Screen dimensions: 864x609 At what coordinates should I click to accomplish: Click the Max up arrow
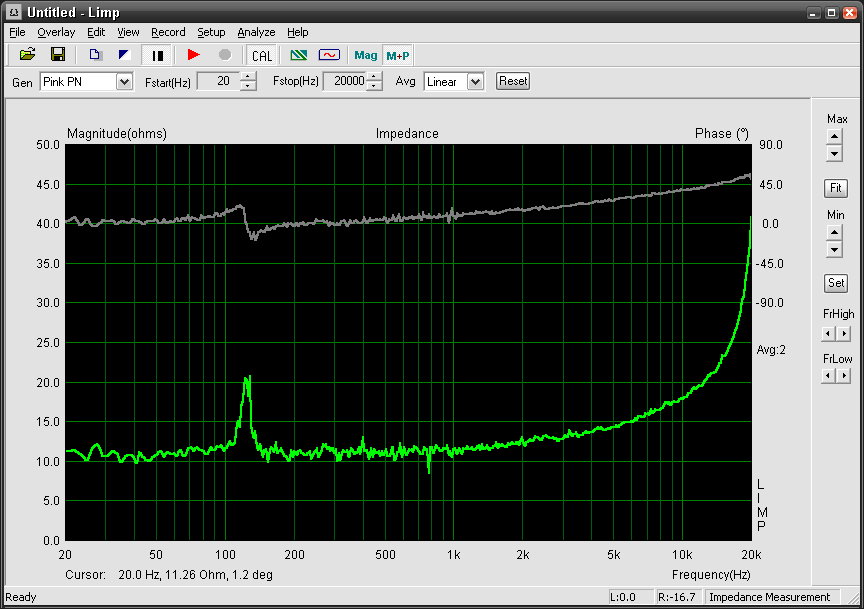(835, 137)
